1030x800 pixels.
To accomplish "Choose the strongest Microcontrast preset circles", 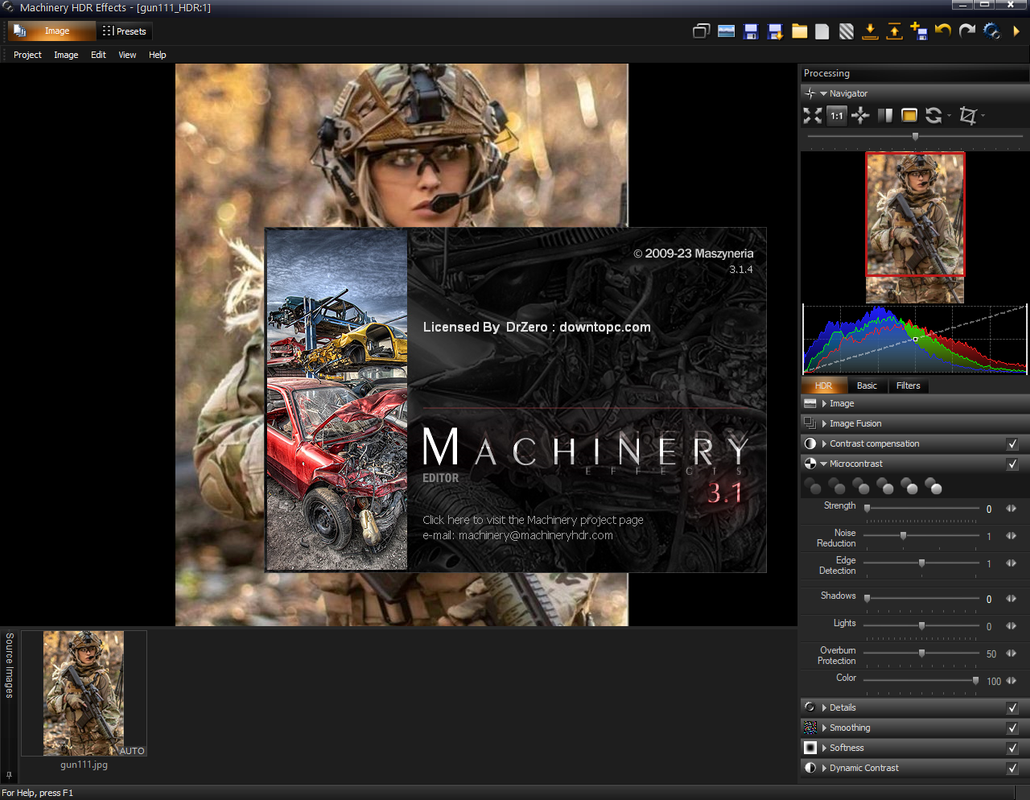I will (933, 487).
